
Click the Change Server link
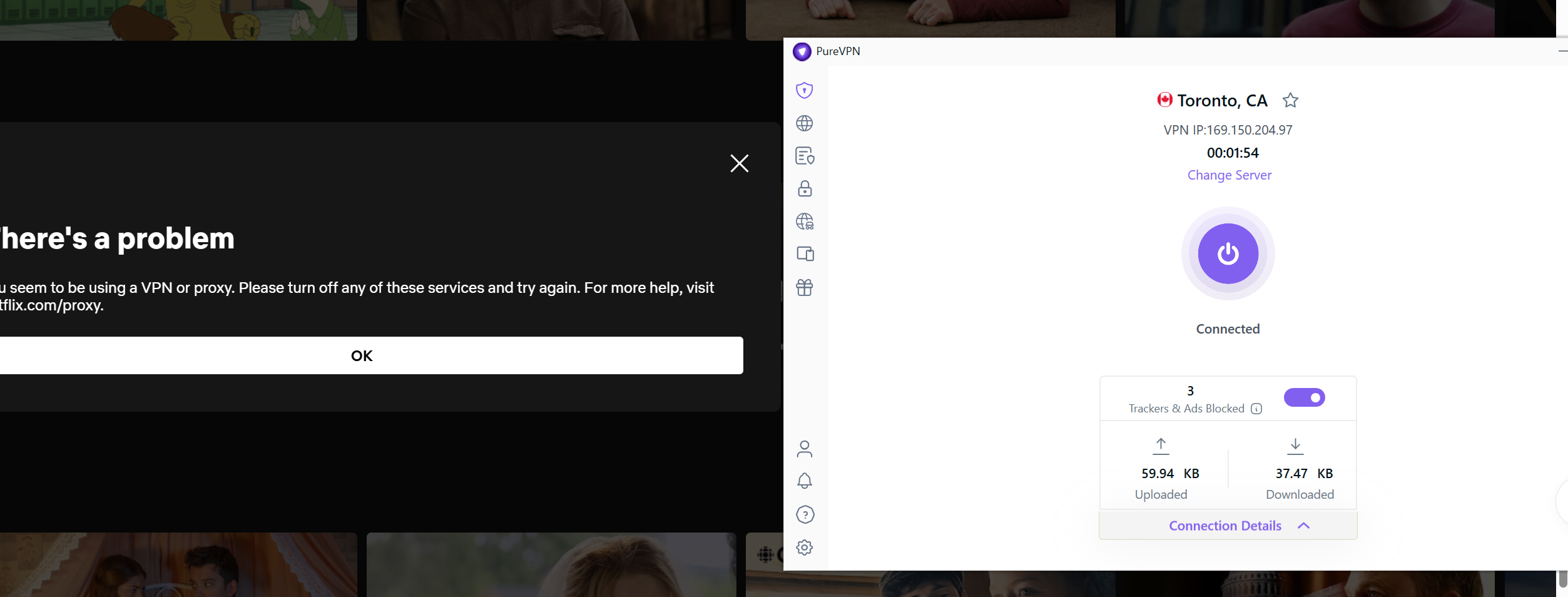1229,175
